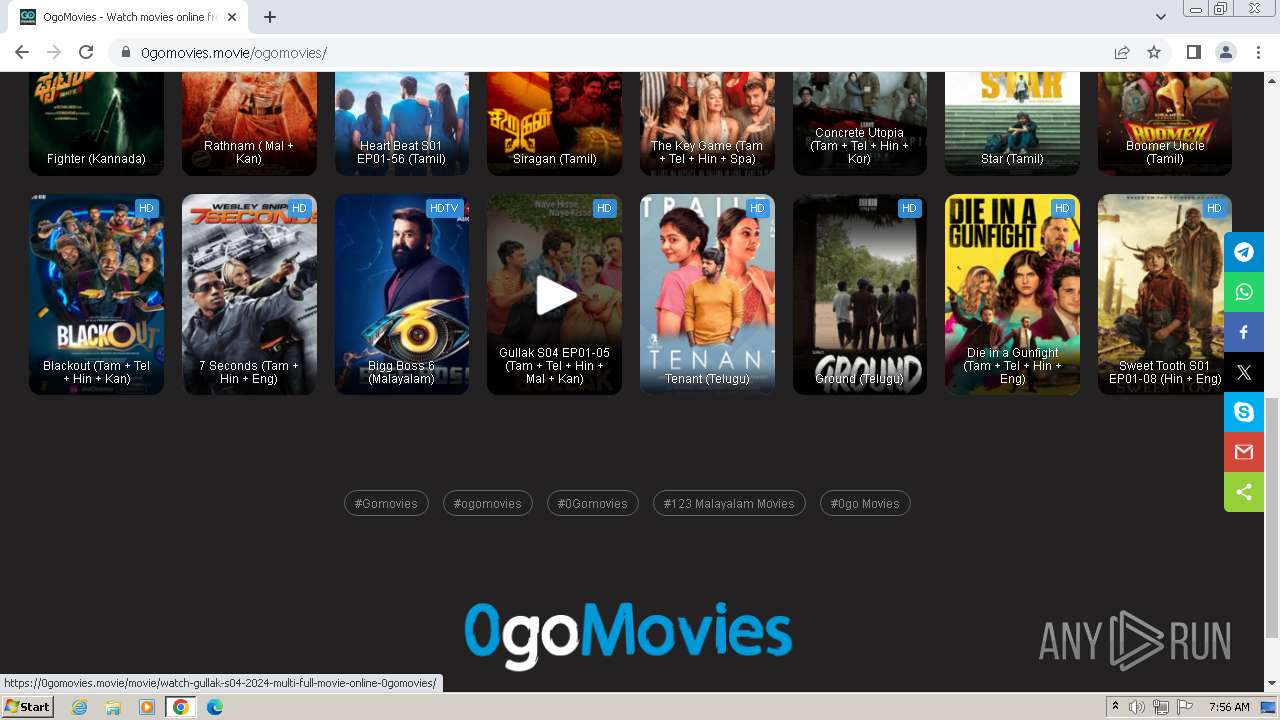View site information lock icon
The width and height of the screenshot is (1280, 720).
pos(126,53)
